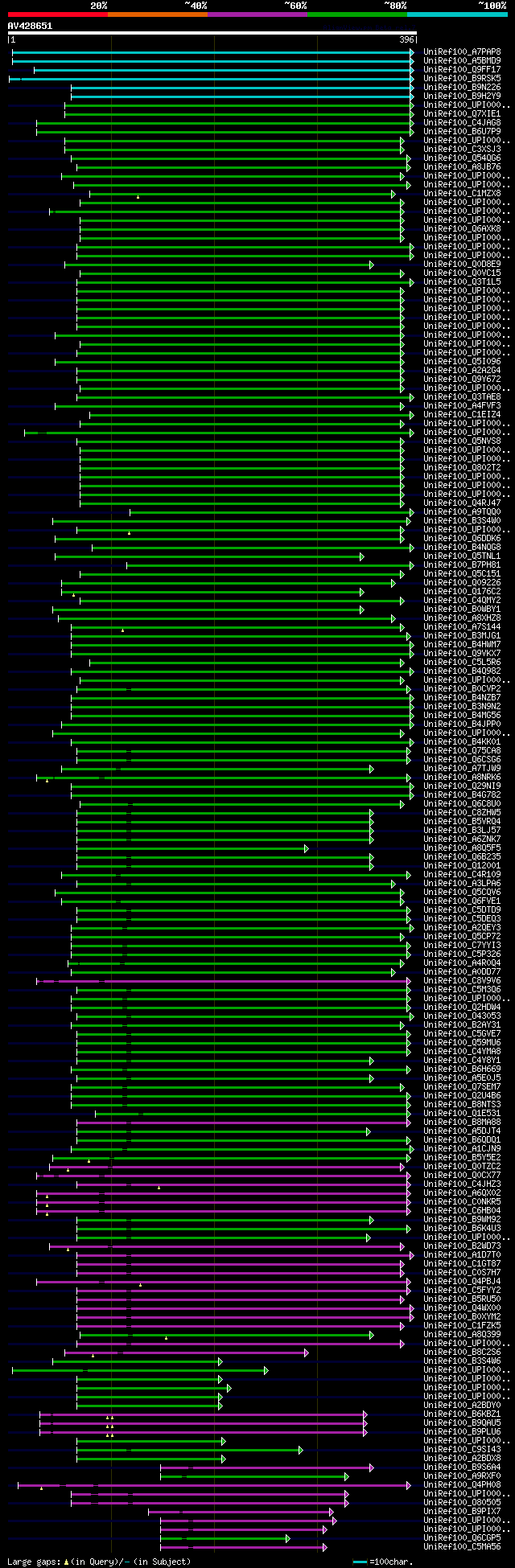Select the UniRef100_Q7XIE1 label
This screenshot has width=515, height=1568.
click(x=462, y=114)
